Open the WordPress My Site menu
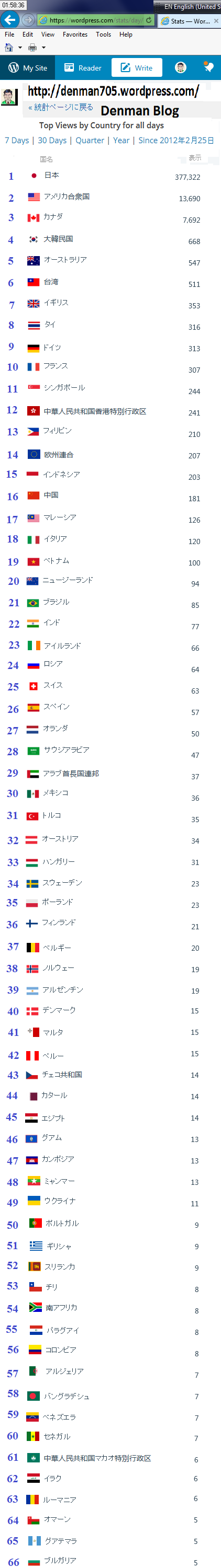Screen dimensions: 221x1568 click(27, 67)
